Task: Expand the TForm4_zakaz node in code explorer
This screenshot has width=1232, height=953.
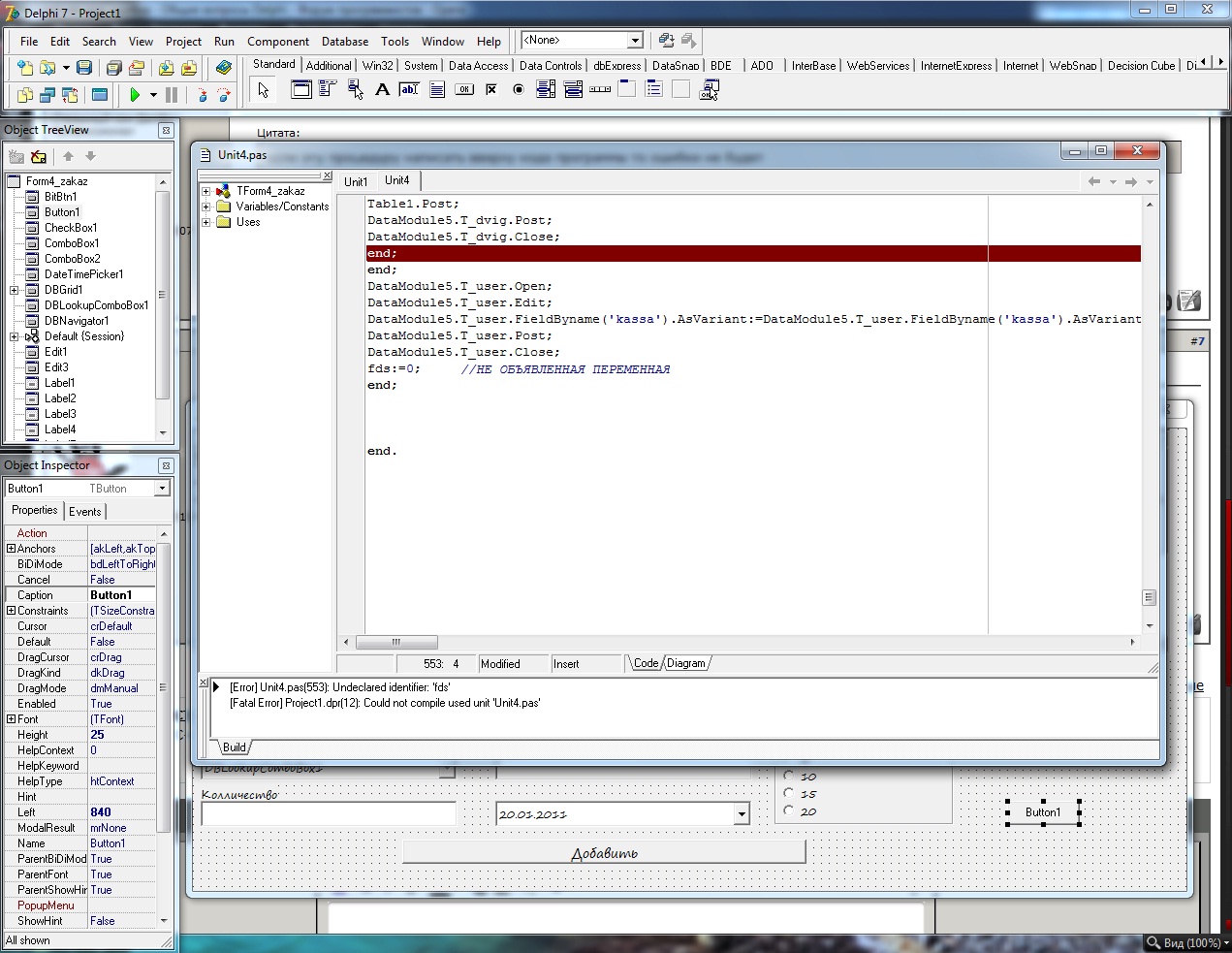Action: 205,191
